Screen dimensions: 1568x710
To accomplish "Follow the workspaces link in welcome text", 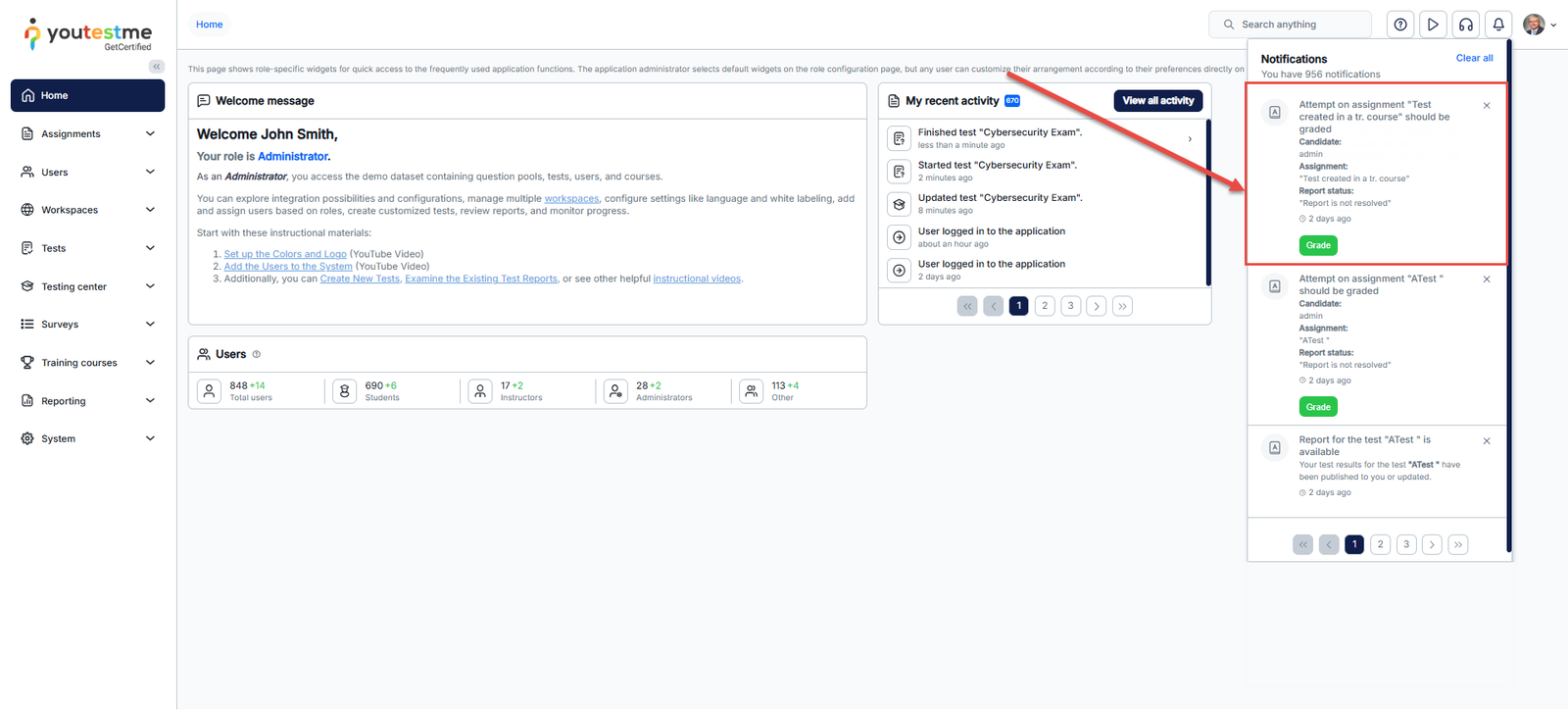I will click(571, 199).
